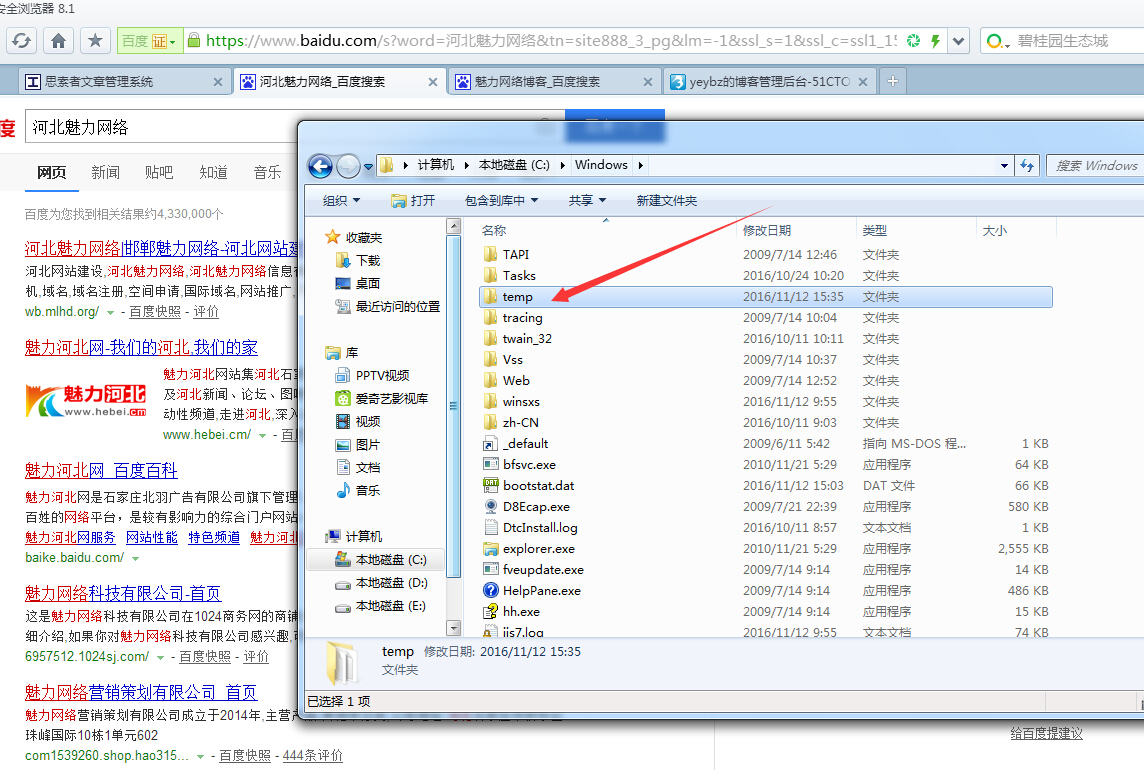
Task: Open the 共享 dropdown menu
Action: (x=587, y=200)
